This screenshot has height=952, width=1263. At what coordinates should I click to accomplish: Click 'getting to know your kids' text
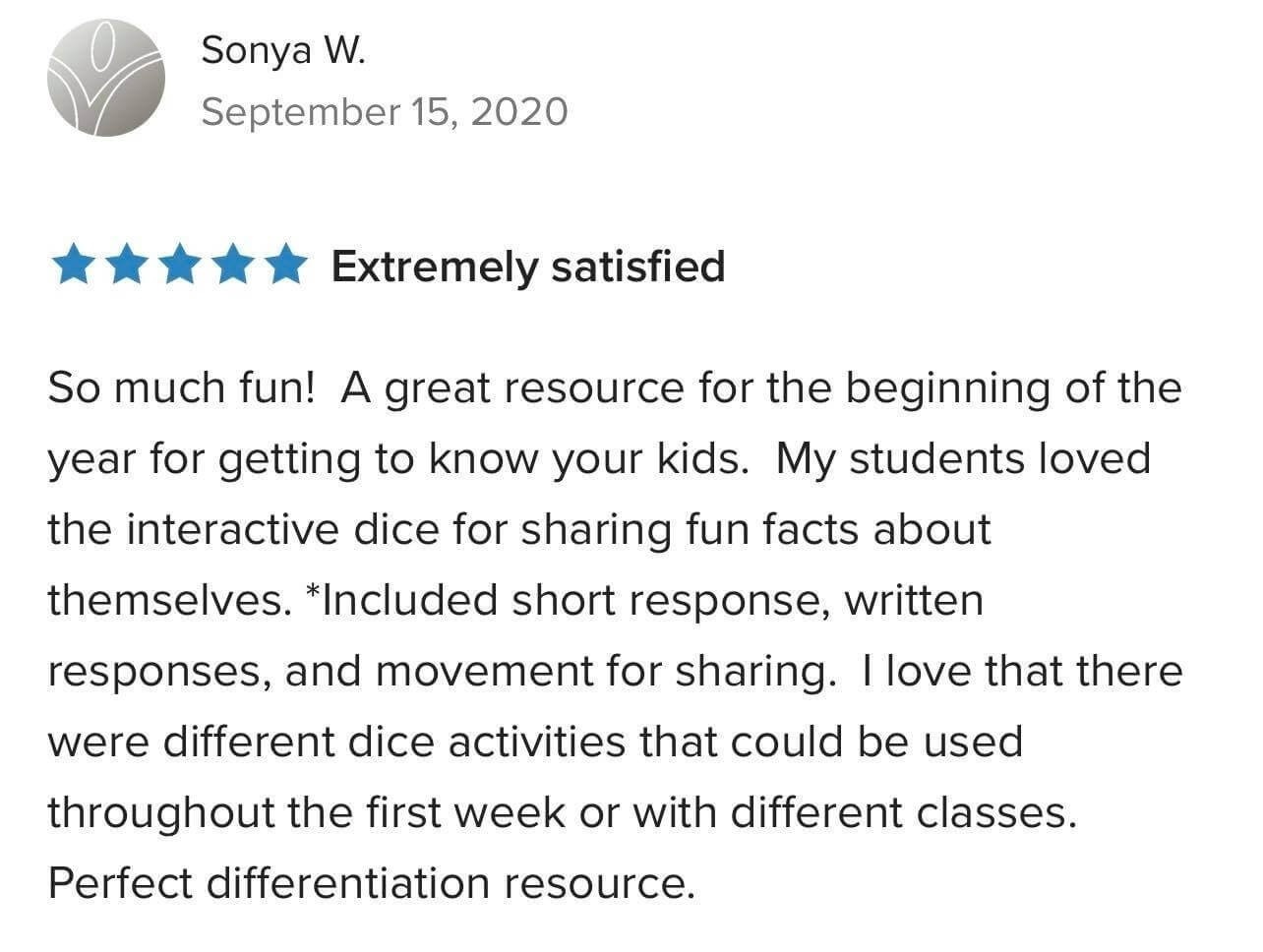(x=477, y=458)
